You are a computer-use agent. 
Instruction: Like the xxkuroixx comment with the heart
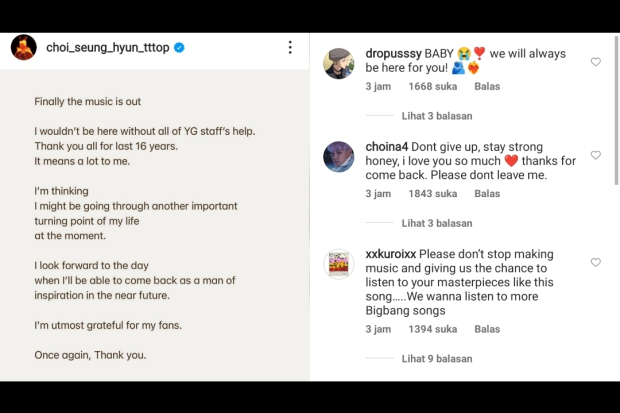pyautogui.click(x=596, y=263)
